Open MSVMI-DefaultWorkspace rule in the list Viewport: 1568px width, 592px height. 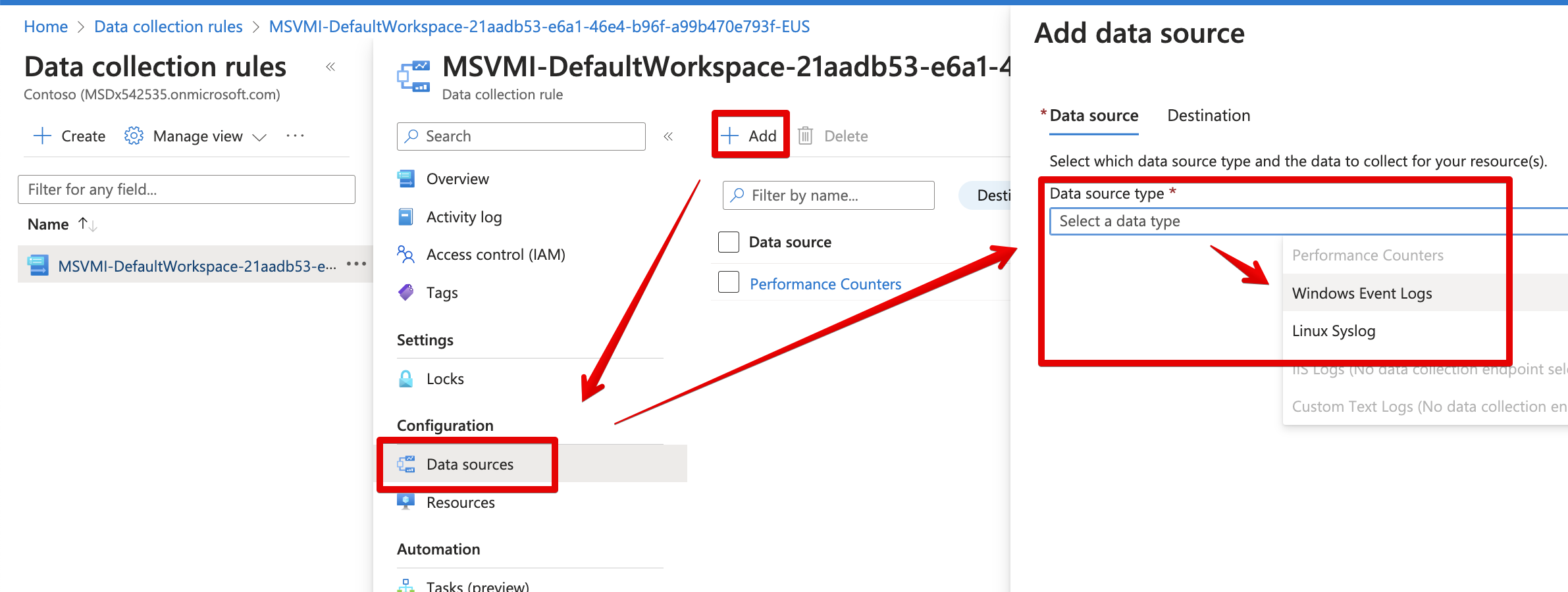coord(197,266)
